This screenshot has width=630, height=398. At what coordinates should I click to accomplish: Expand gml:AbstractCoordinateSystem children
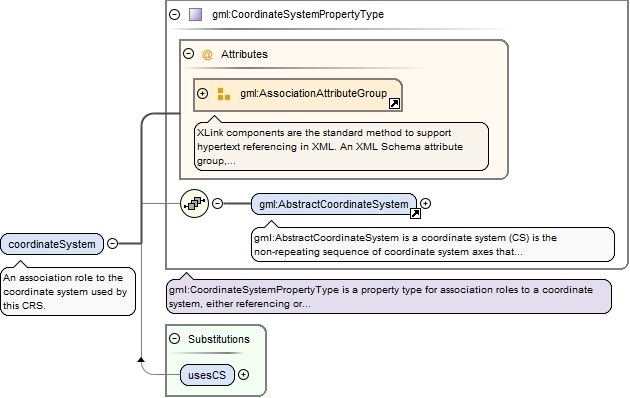pos(425,203)
